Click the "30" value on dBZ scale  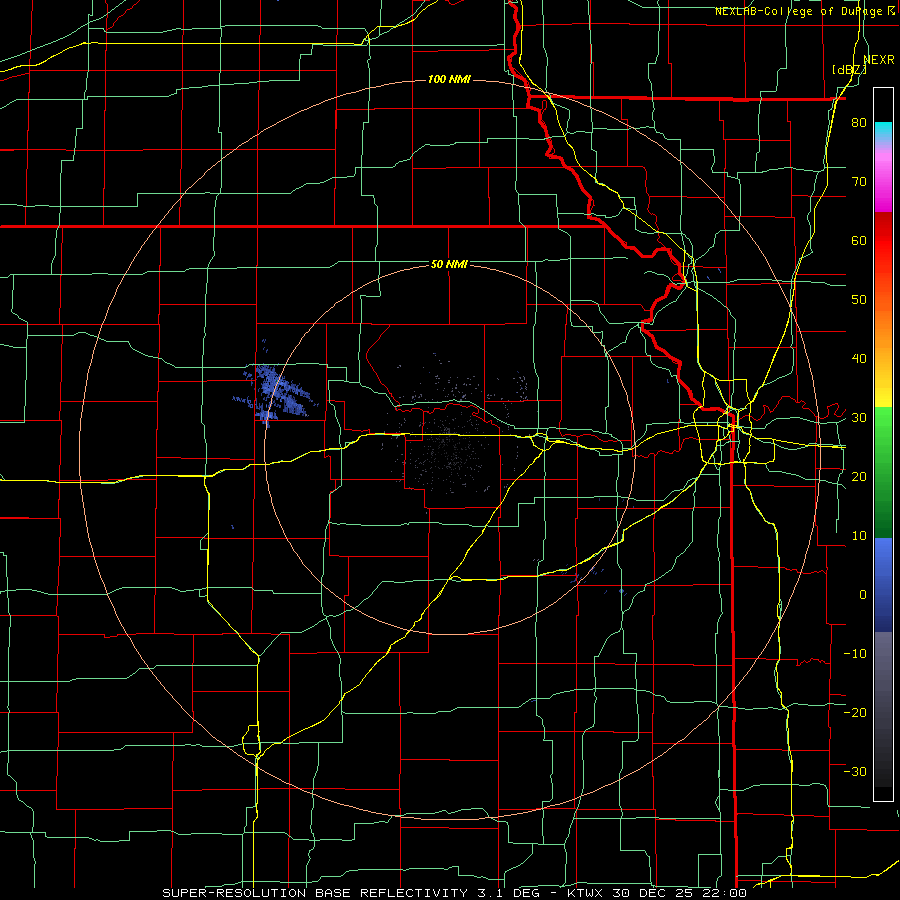[x=859, y=418]
